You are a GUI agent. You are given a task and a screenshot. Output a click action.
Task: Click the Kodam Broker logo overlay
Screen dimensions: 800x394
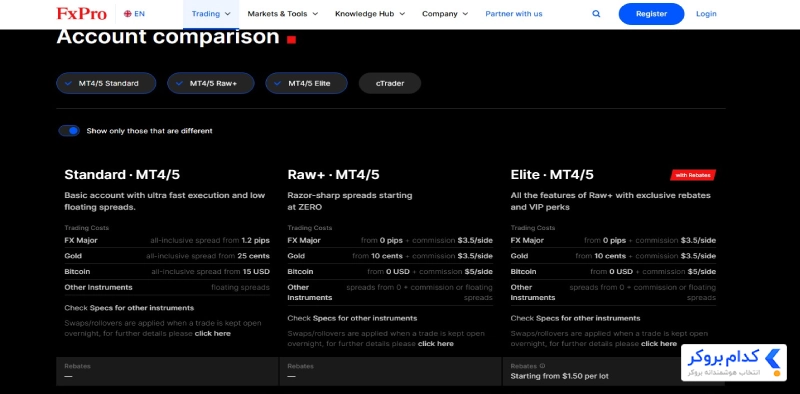pyautogui.click(x=734, y=362)
